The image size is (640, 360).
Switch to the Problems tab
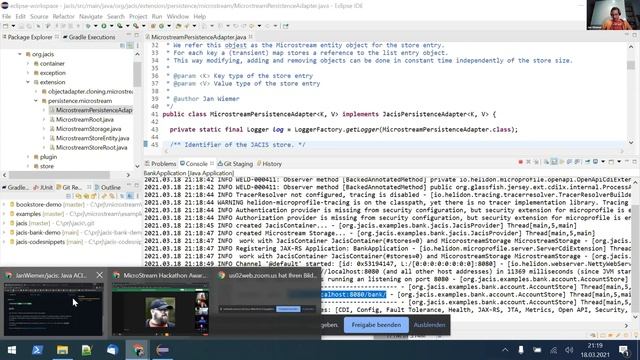tap(160, 164)
